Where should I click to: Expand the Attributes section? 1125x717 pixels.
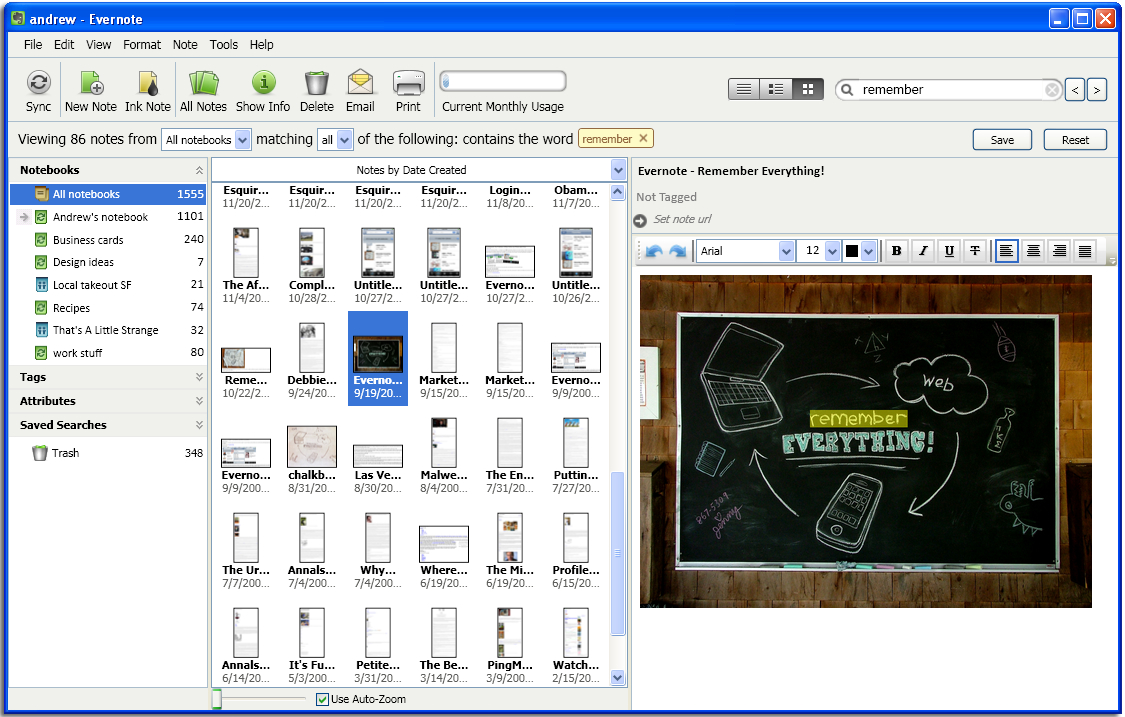(x=199, y=400)
